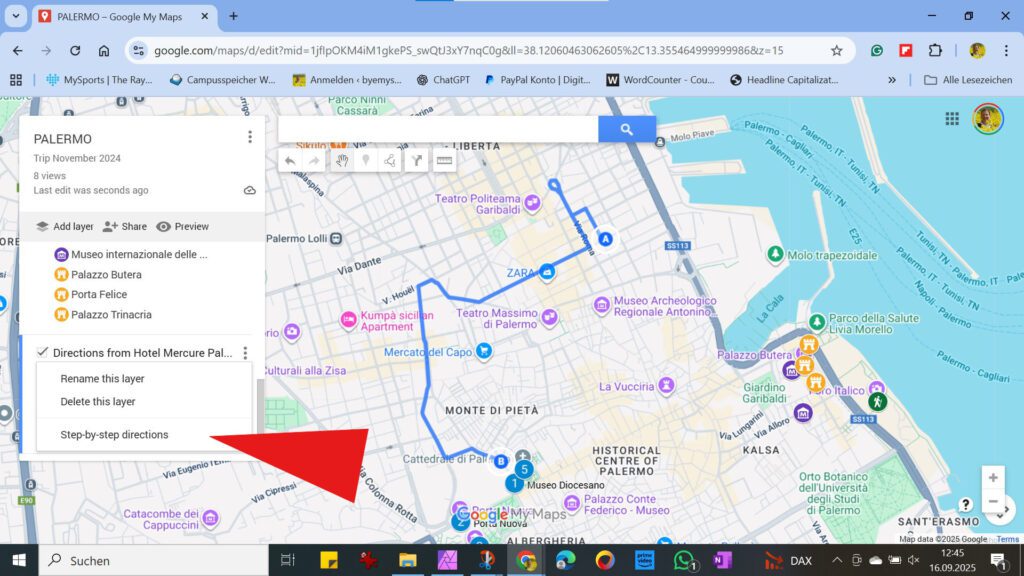Open the Share dialog
Image resolution: width=1024 pixels, height=576 pixels.
(x=125, y=226)
